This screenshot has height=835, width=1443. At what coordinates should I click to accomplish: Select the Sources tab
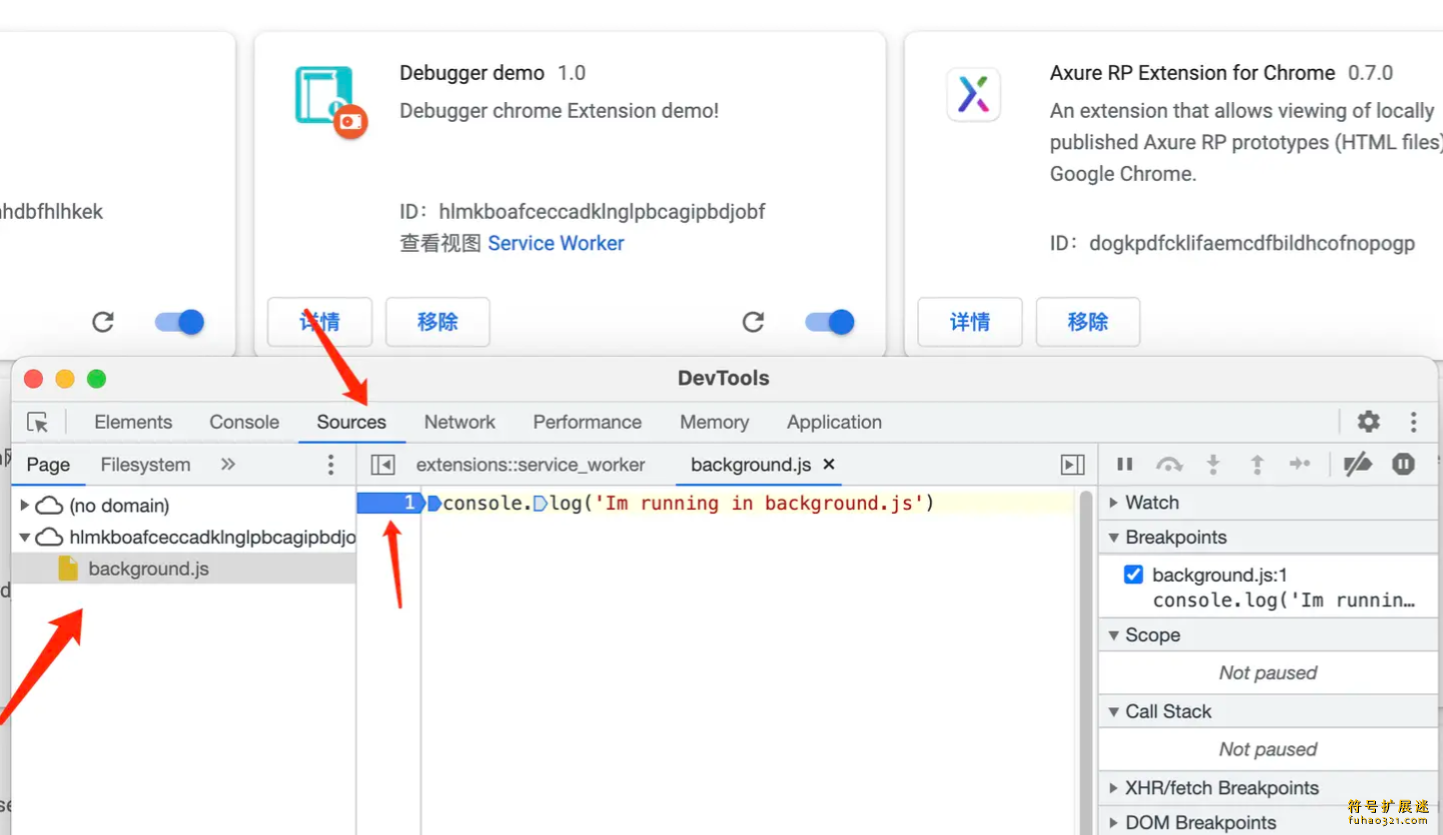[x=351, y=422]
